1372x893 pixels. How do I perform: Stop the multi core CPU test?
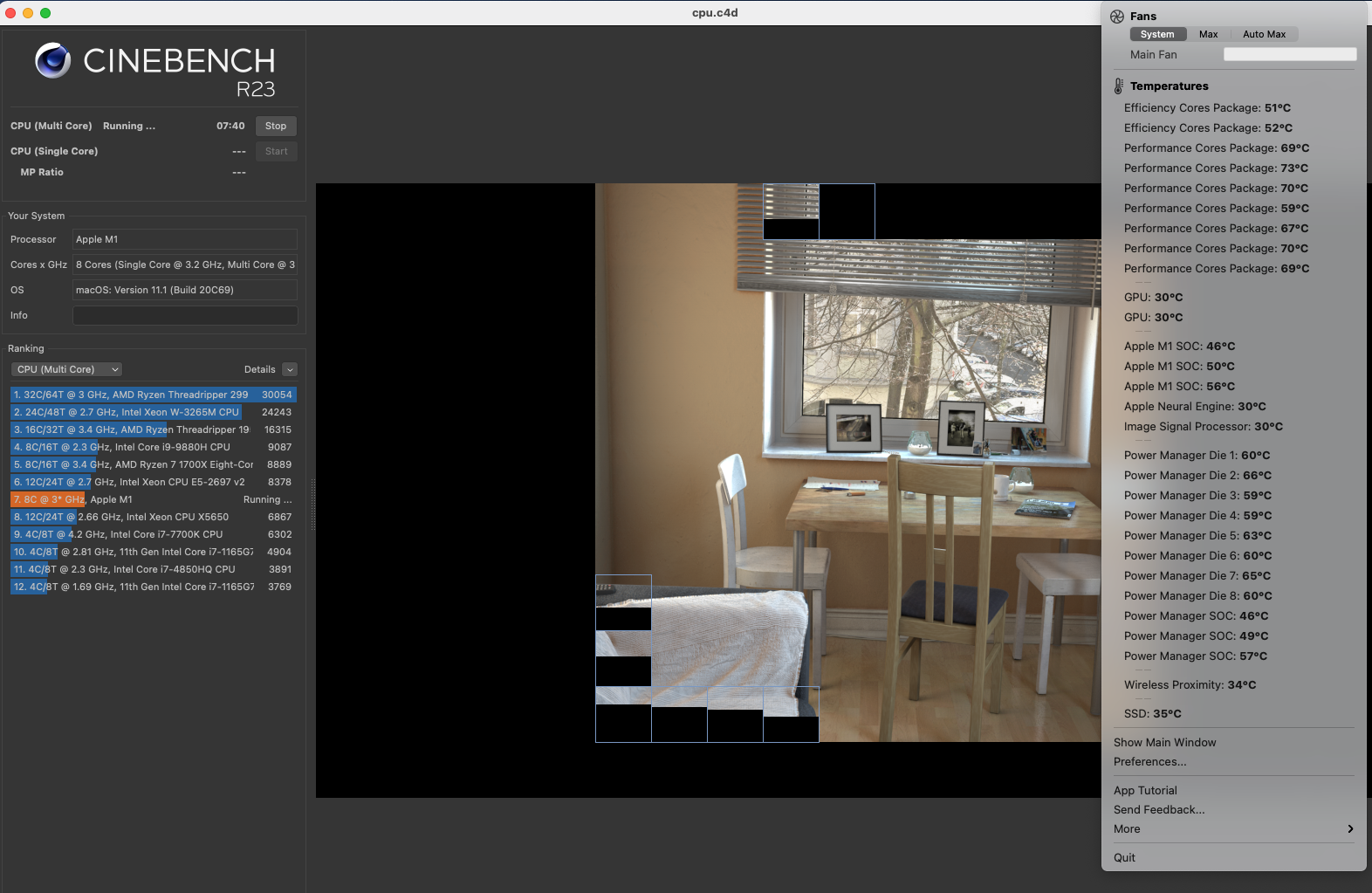pyautogui.click(x=276, y=126)
